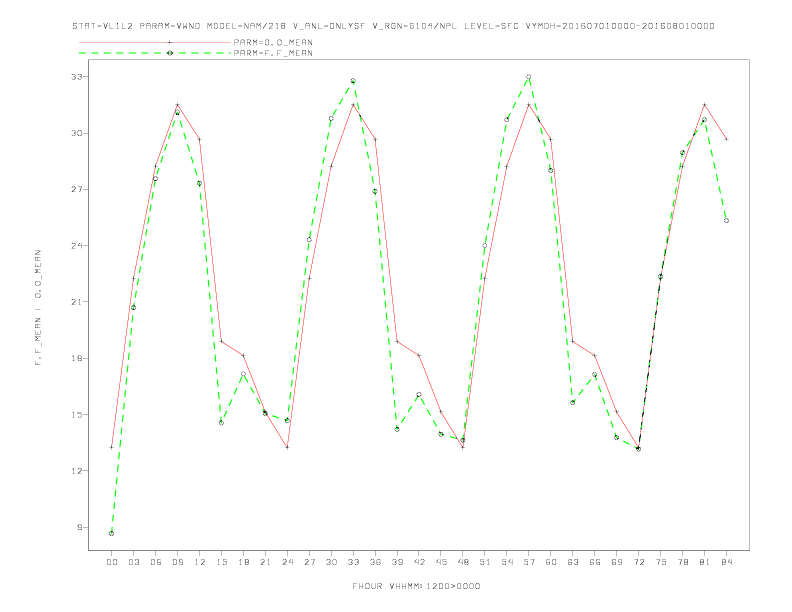The height and width of the screenshot is (612, 792).
Task: Click the 27 forecast hour tick label
Action: click(309, 562)
